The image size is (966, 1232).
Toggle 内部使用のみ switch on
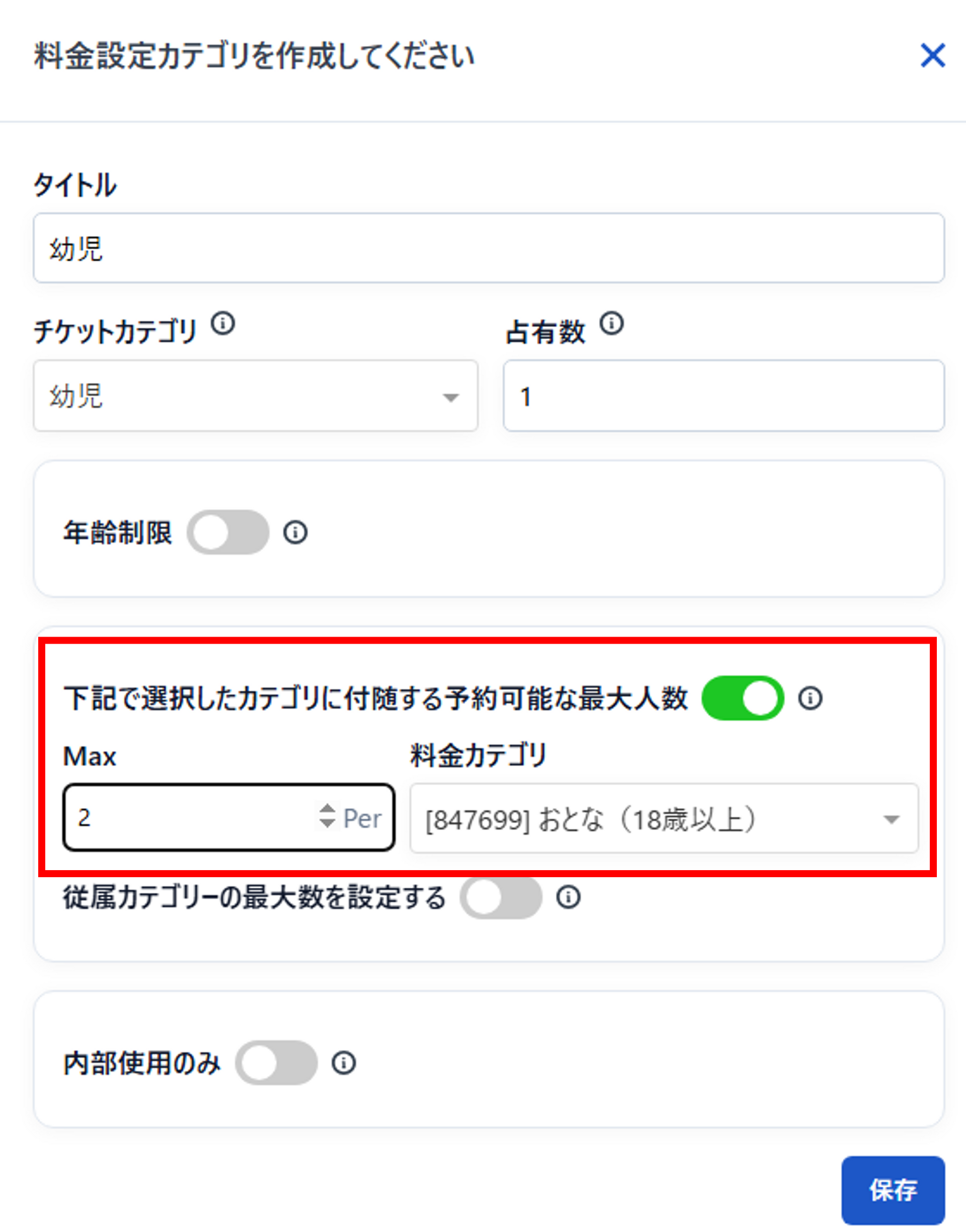click(x=276, y=1063)
